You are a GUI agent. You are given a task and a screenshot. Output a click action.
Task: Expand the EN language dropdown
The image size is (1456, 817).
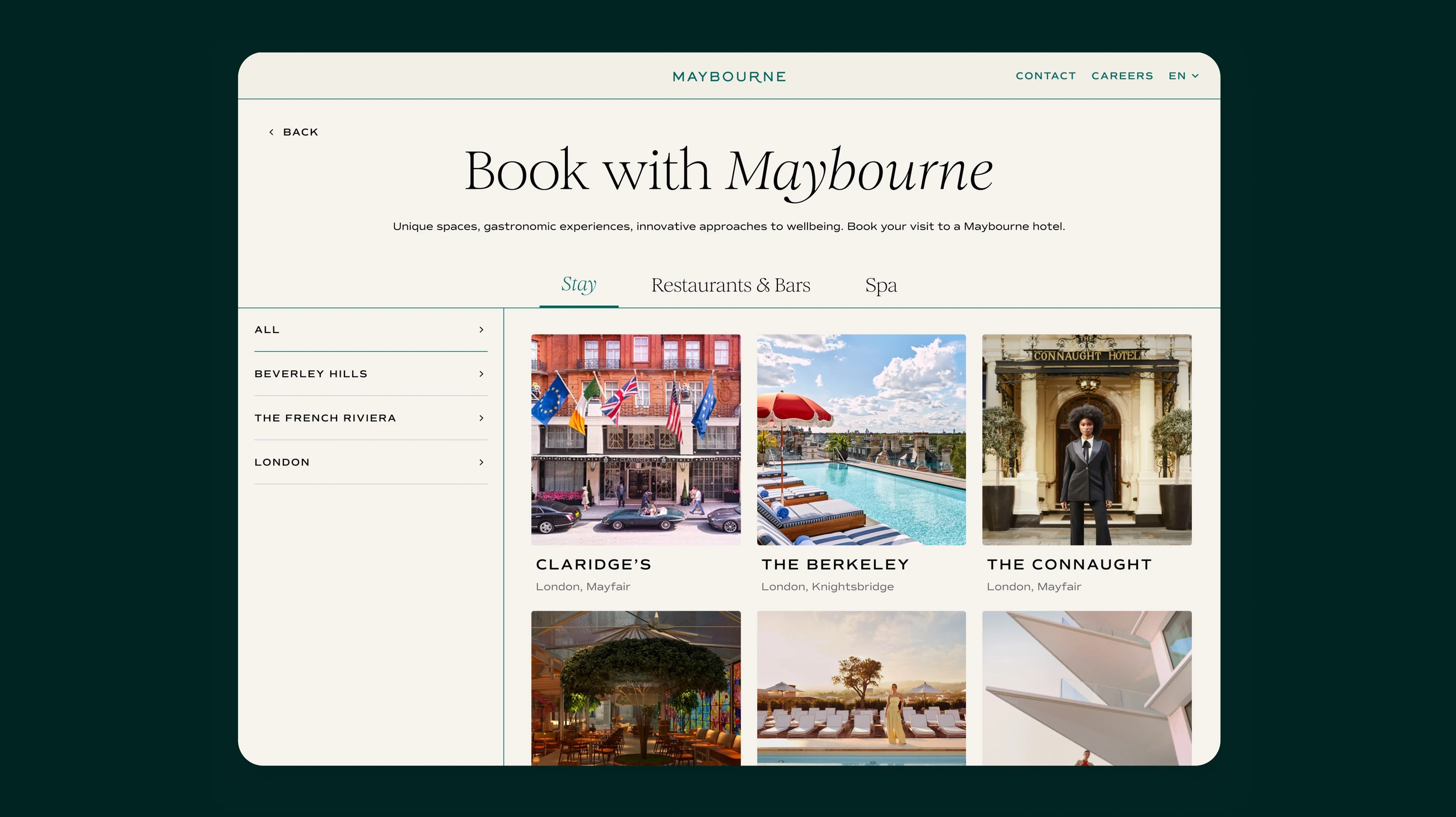pyautogui.click(x=1184, y=76)
